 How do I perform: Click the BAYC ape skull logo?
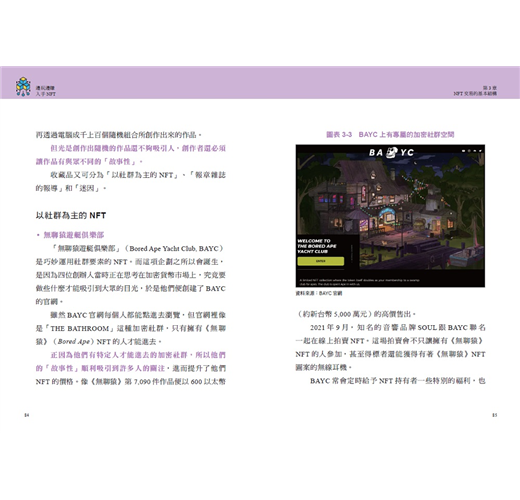click(392, 152)
